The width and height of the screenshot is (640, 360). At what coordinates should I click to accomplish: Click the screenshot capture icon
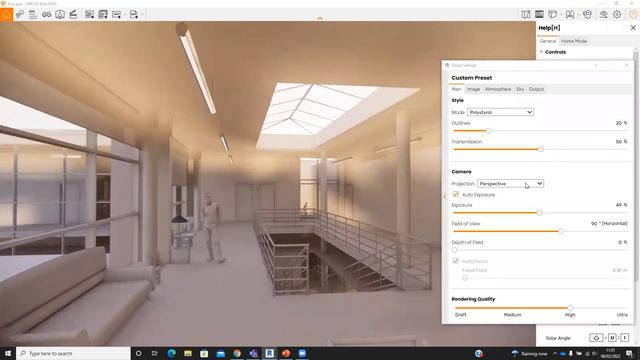[89, 15]
